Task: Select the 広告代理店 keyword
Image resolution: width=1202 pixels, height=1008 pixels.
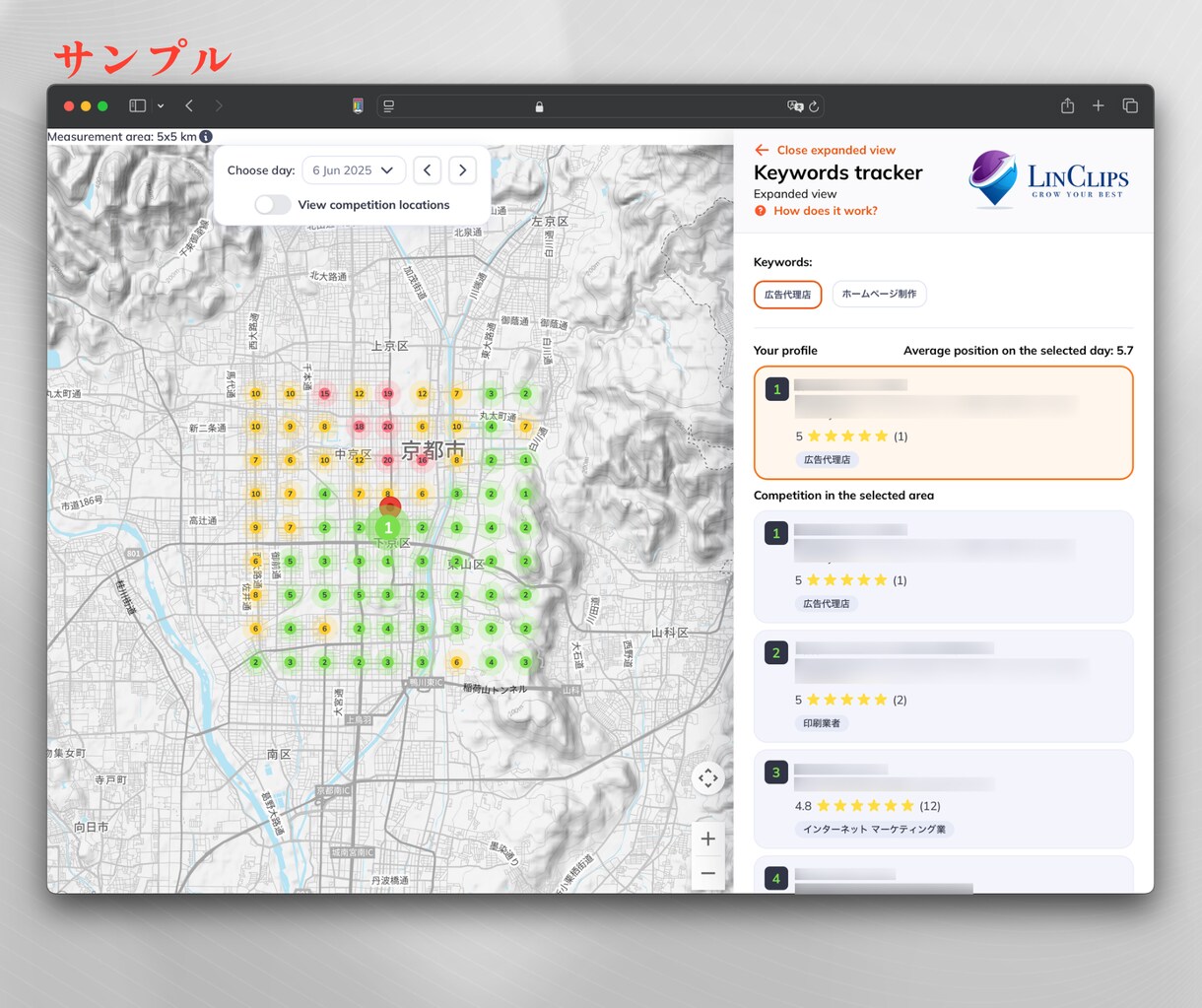Action: pos(788,294)
